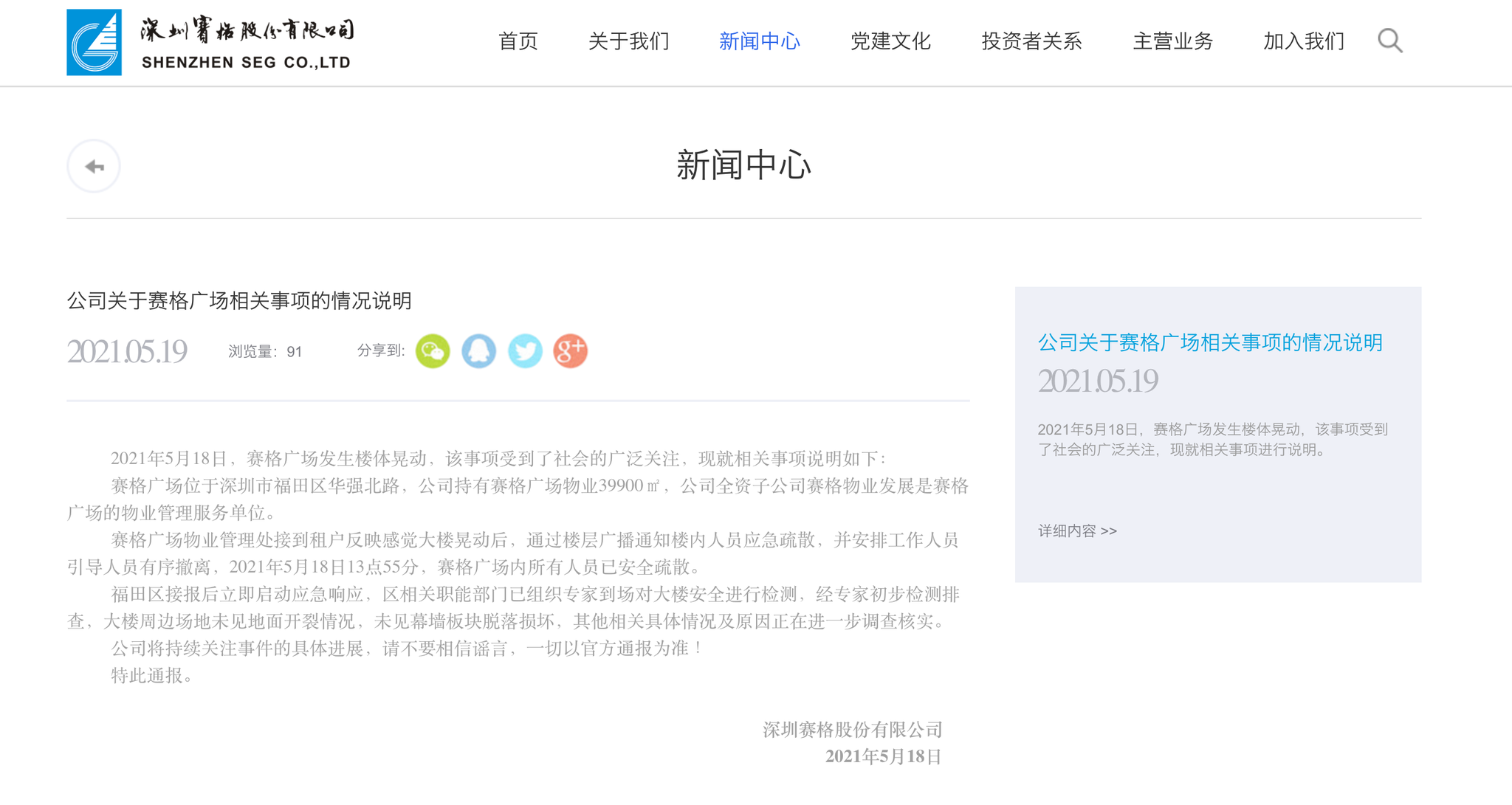Select the 新闻中心 navigation tab
Image resolution: width=1512 pixels, height=805 pixels.
point(760,41)
